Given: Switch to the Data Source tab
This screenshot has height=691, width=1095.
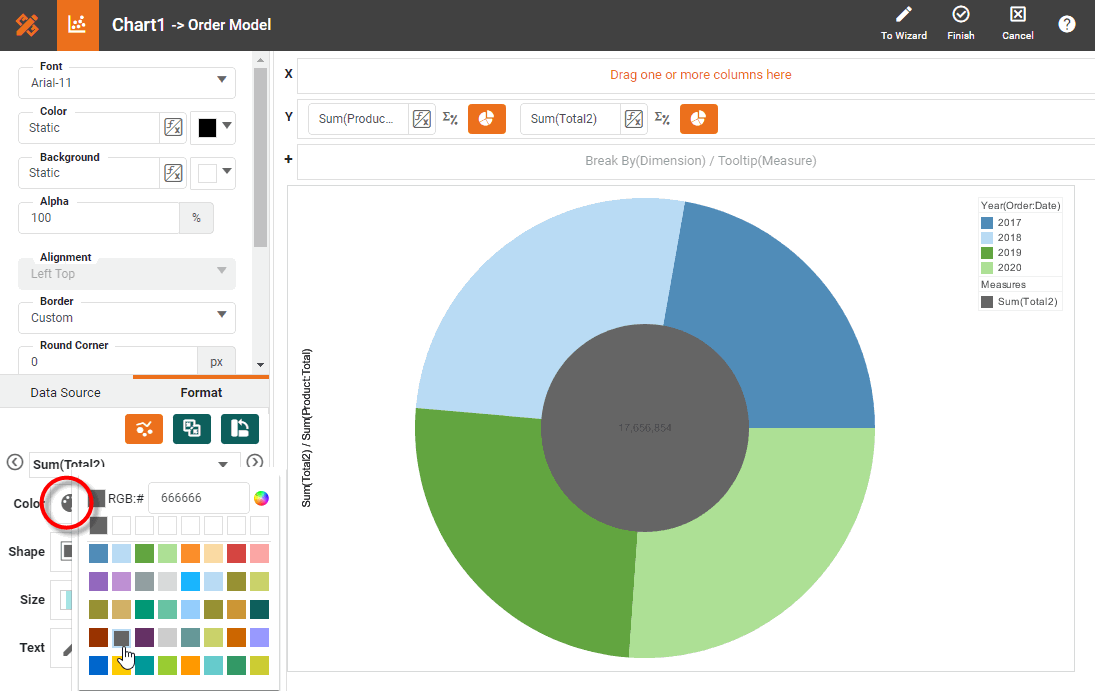Looking at the screenshot, I should [66, 393].
